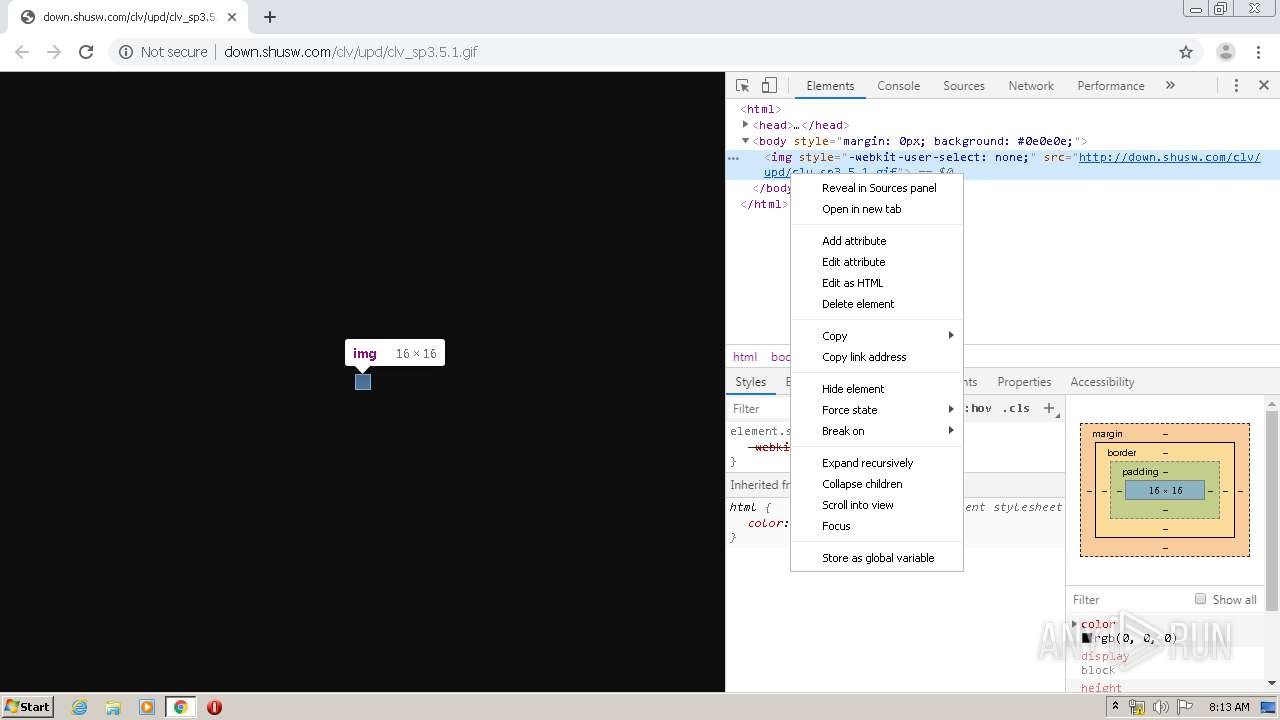Reload the page
1280x720 pixels.
pos(86,52)
